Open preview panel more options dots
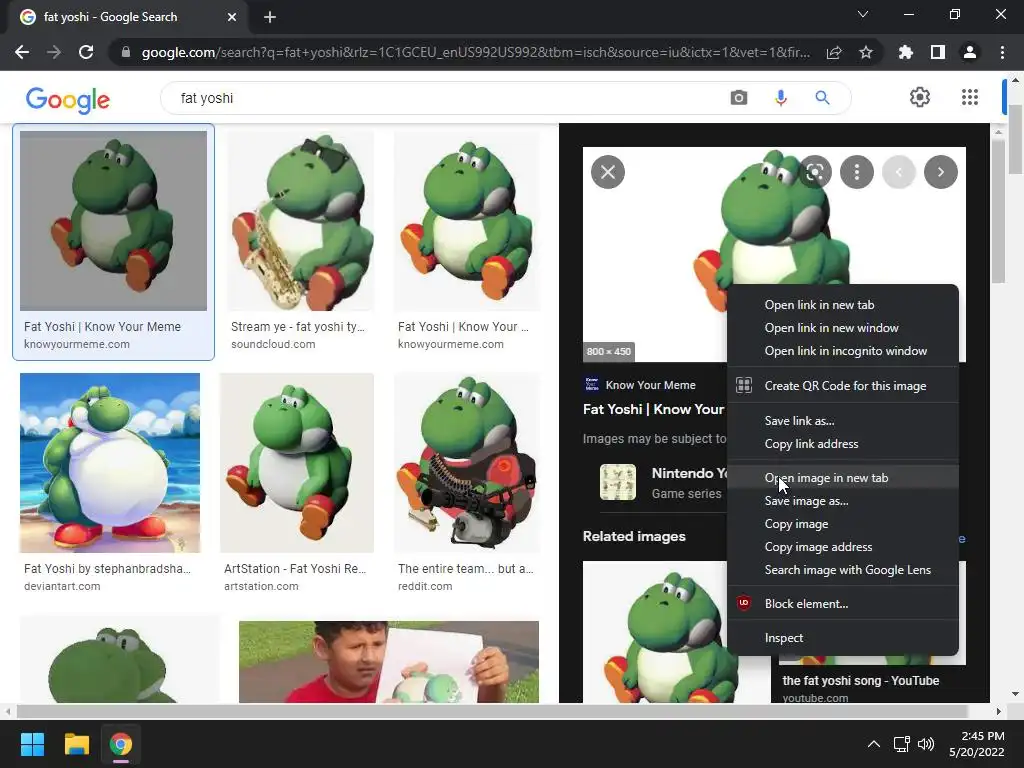The image size is (1024, 768). [x=857, y=172]
